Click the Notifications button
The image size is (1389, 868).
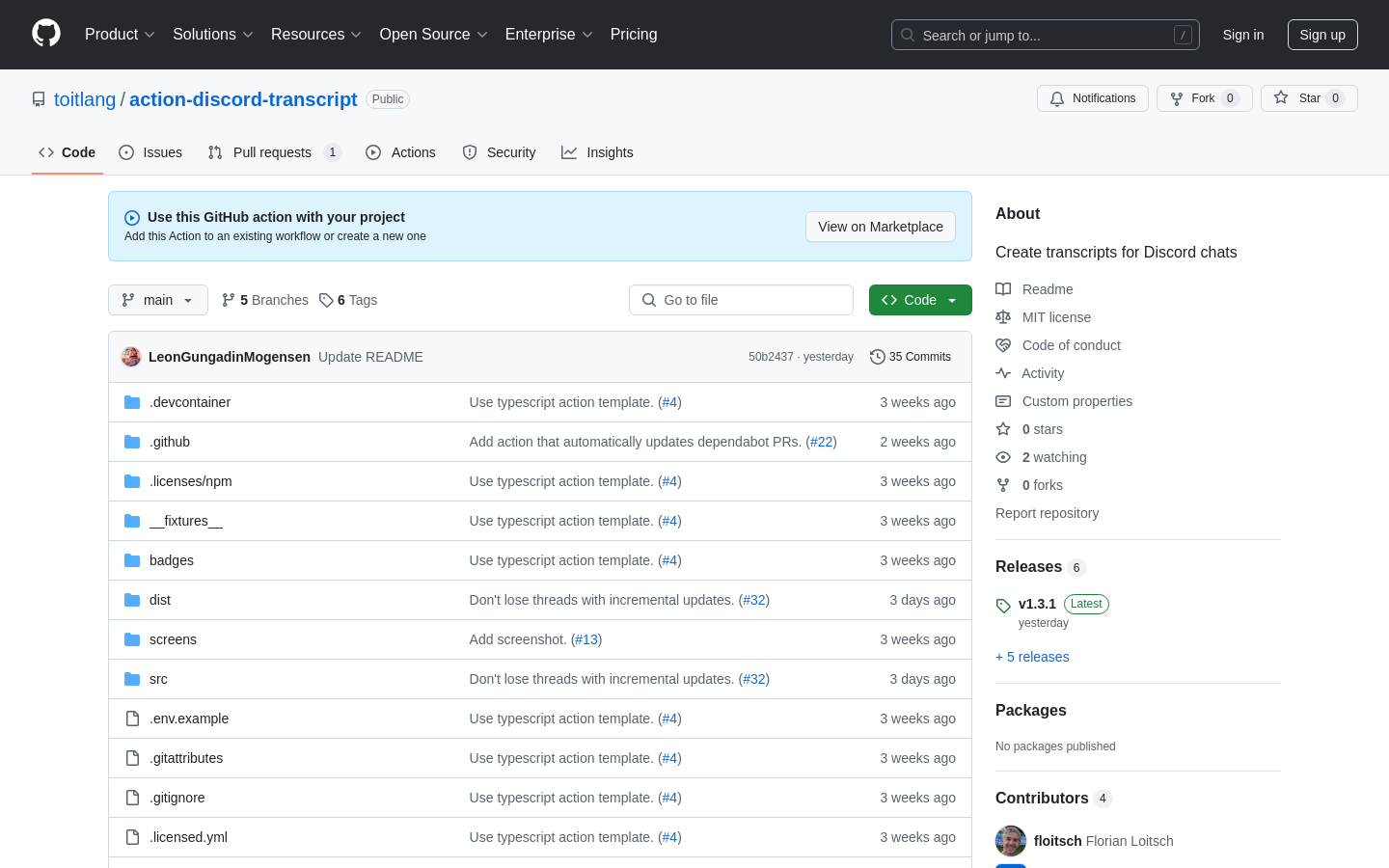(1093, 98)
